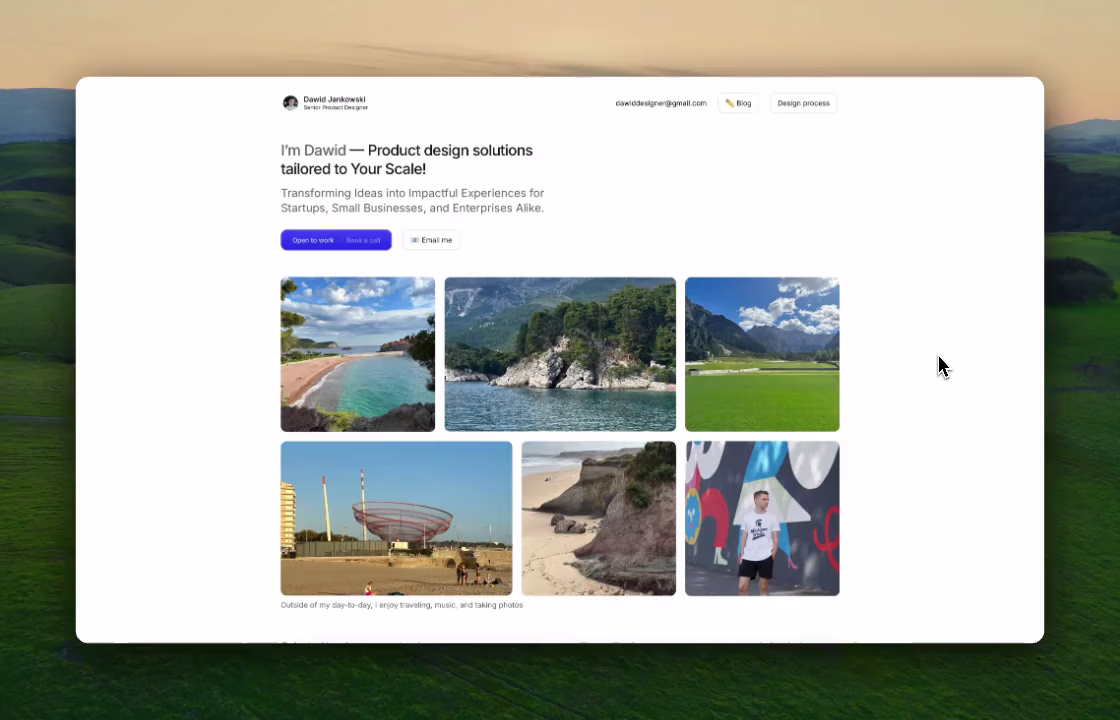The image size is (1120, 720).
Task: Click the Book a call button
Action: 363,240
